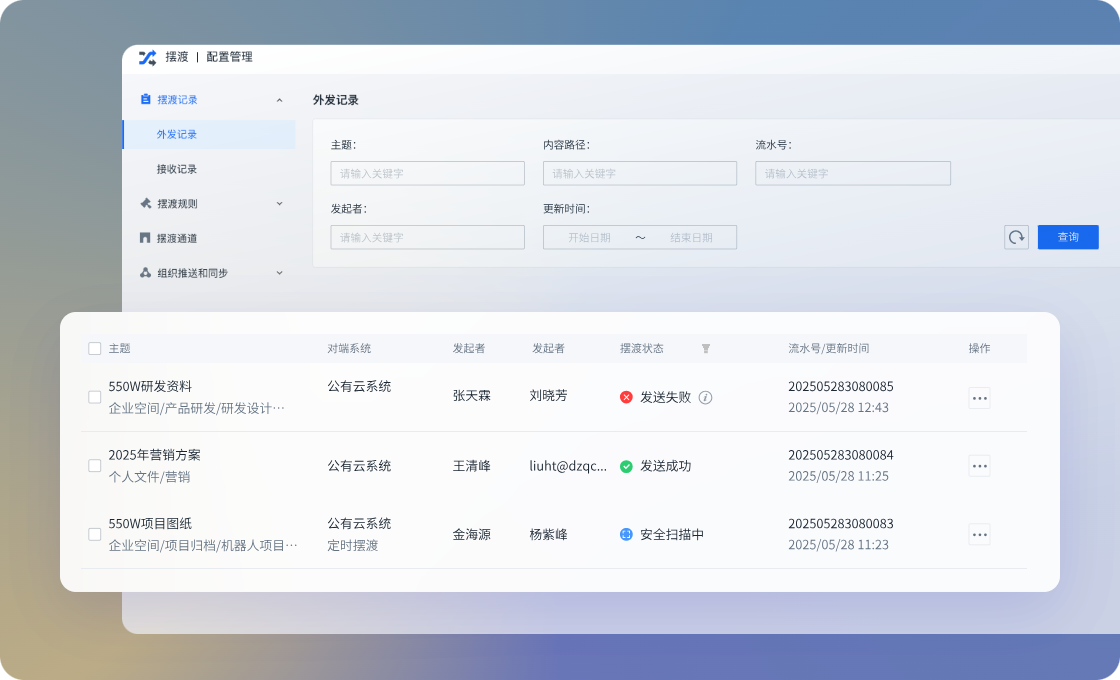Select the 550W项目图纸 row checkbox
The image size is (1120, 680).
(95, 534)
